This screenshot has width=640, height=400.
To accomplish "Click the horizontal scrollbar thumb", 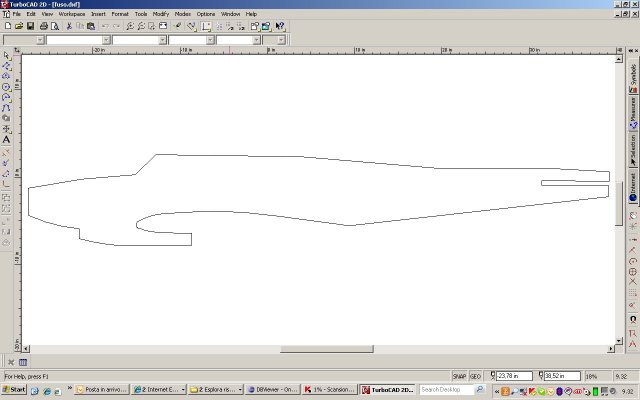I will pos(313,349).
